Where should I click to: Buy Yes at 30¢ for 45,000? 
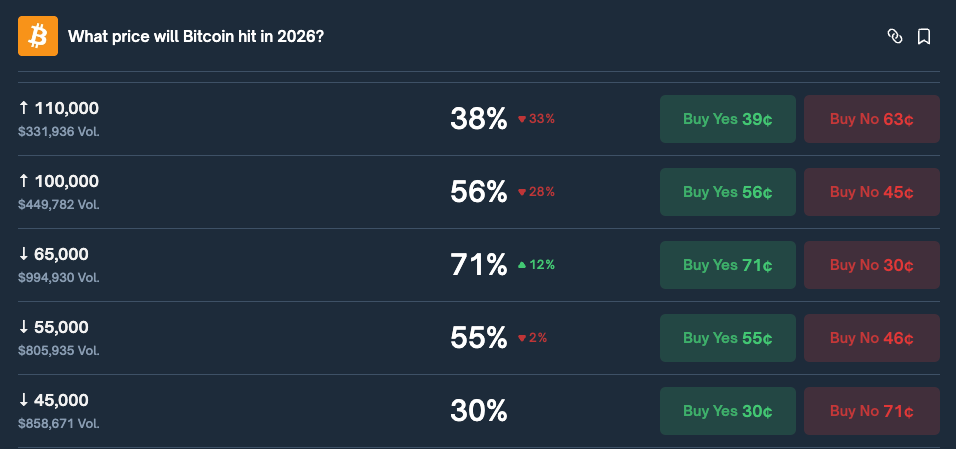pyautogui.click(x=727, y=411)
